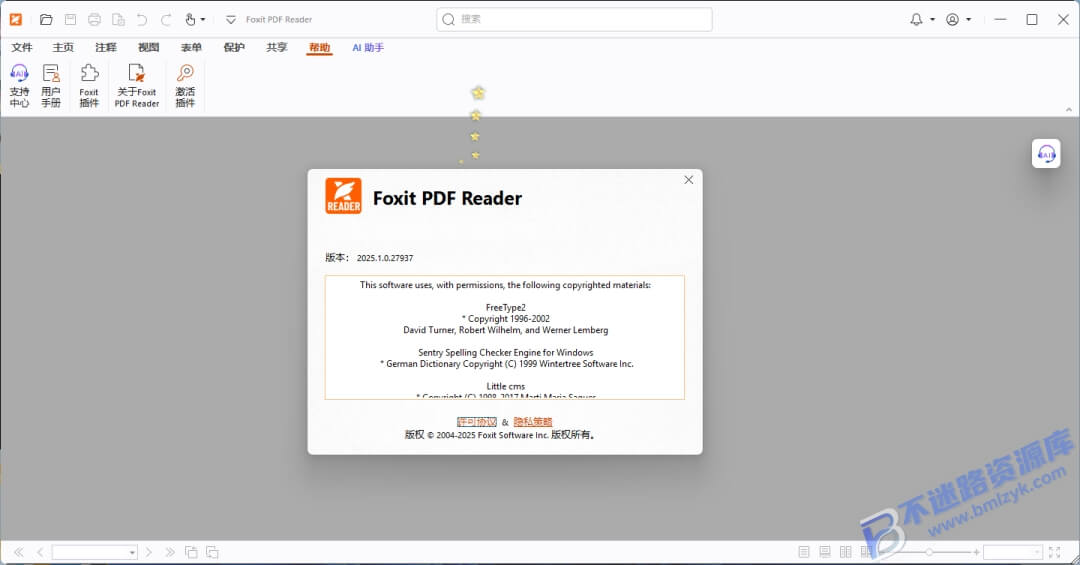Image resolution: width=1080 pixels, height=565 pixels.
Task: Expand the account dropdown arrow
Action: click(968, 19)
